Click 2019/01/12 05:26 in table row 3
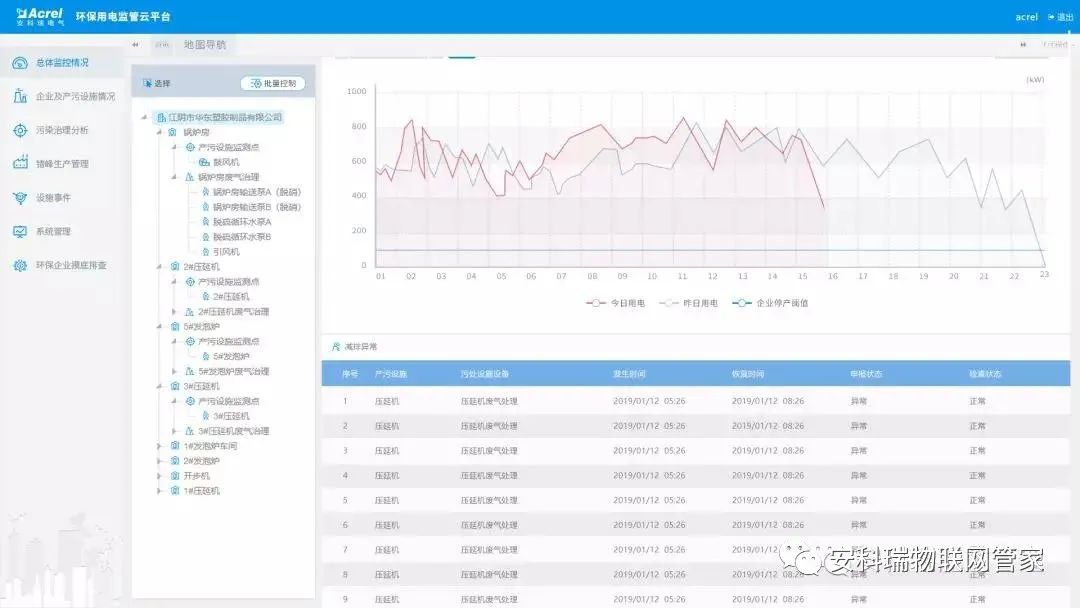 point(649,451)
